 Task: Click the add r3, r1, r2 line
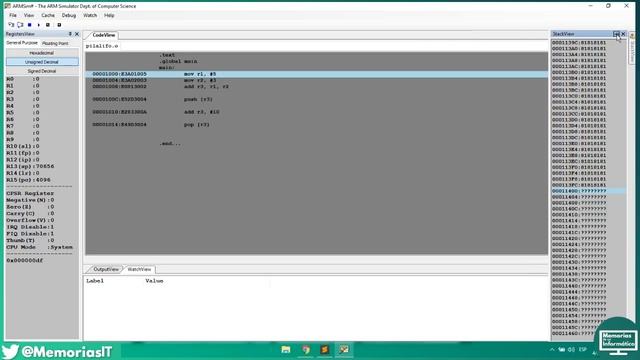tap(316, 87)
